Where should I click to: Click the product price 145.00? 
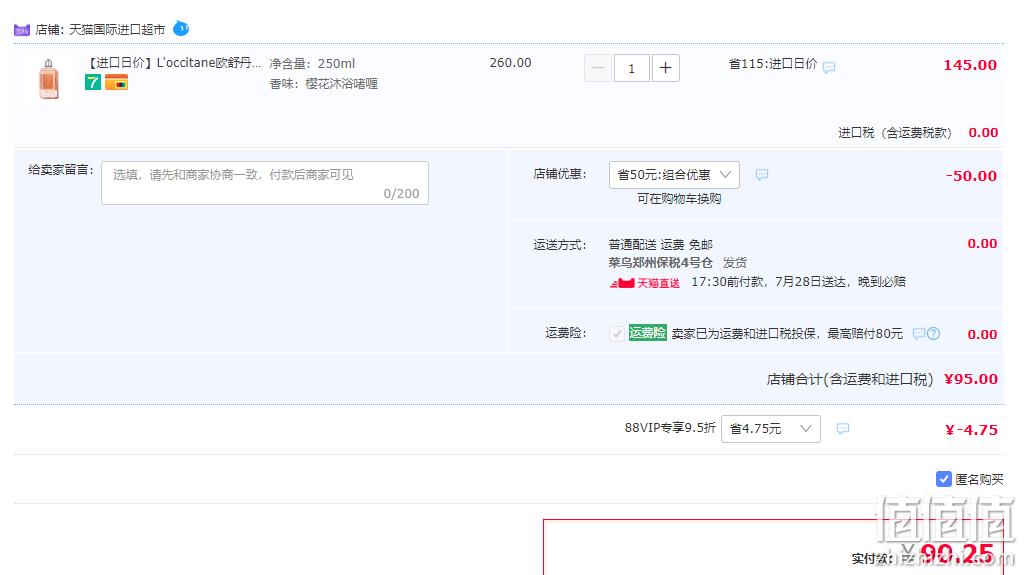[970, 65]
